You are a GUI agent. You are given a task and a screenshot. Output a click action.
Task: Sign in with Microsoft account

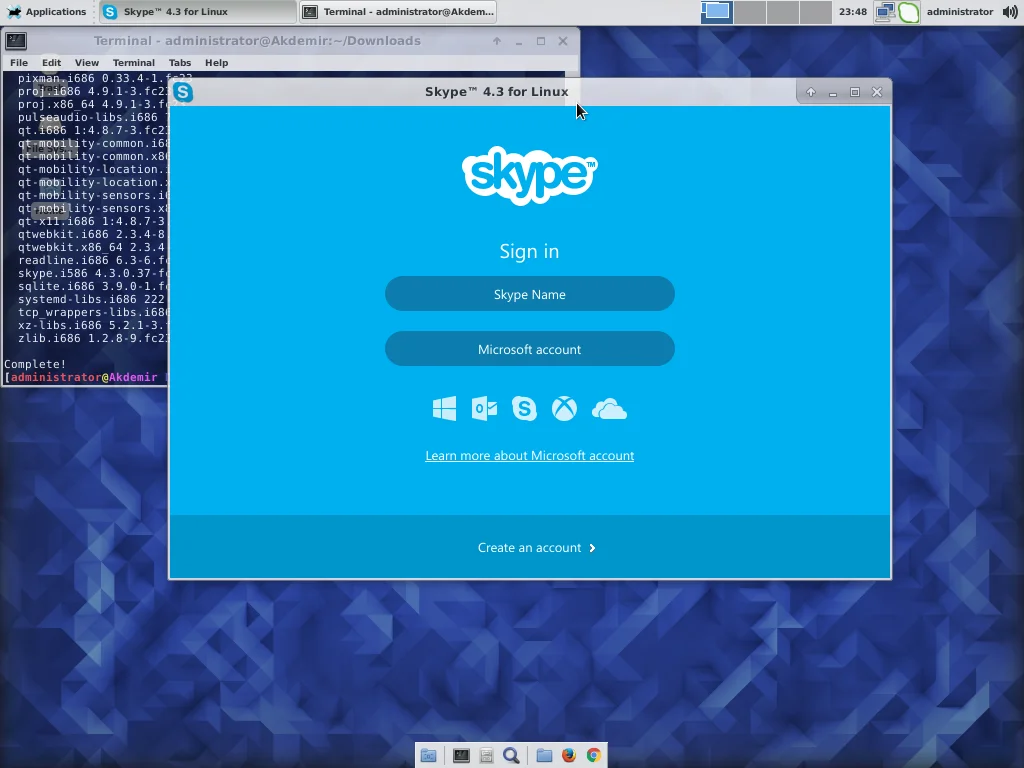(x=530, y=349)
